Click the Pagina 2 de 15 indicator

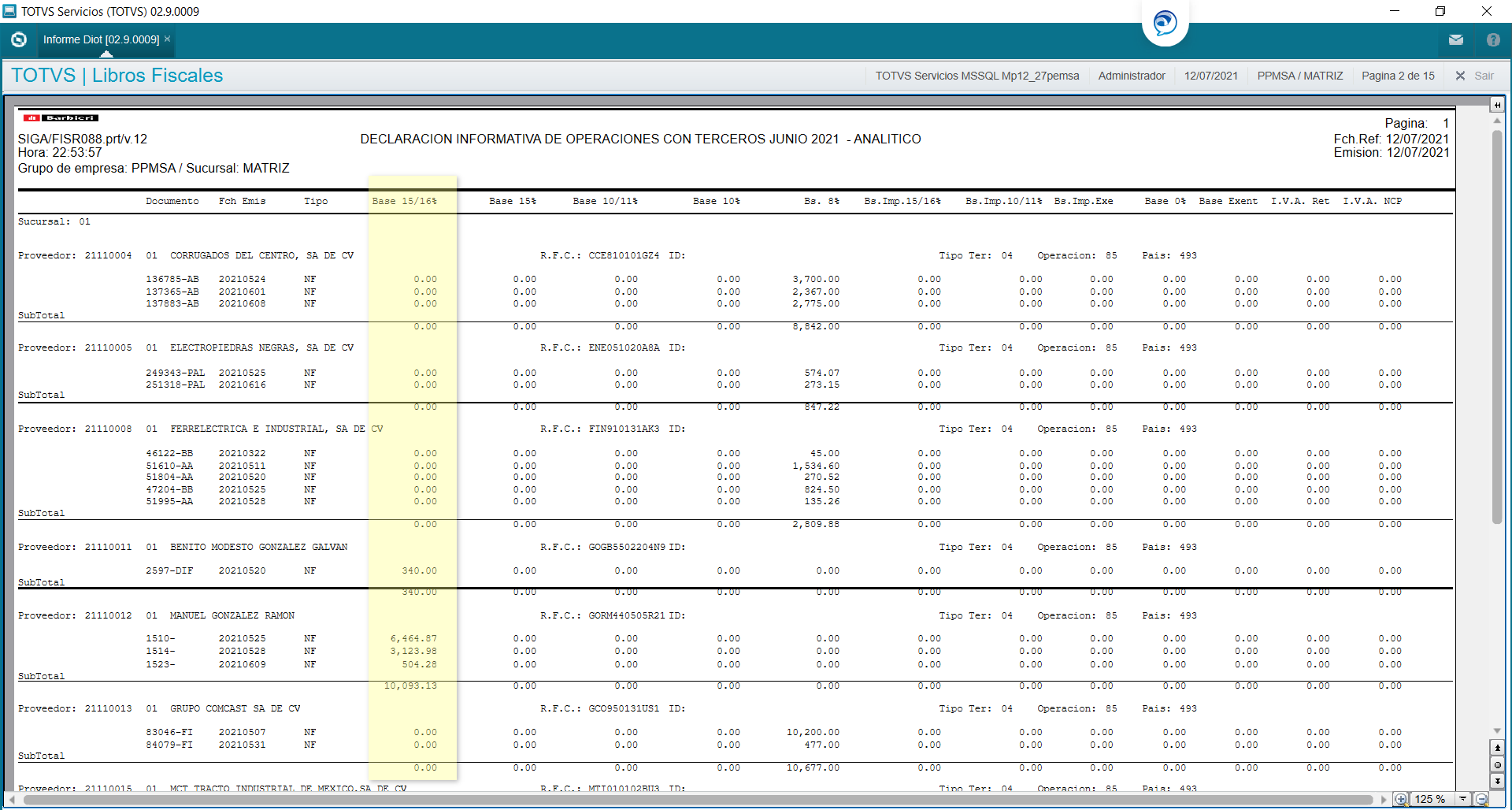coord(1398,76)
